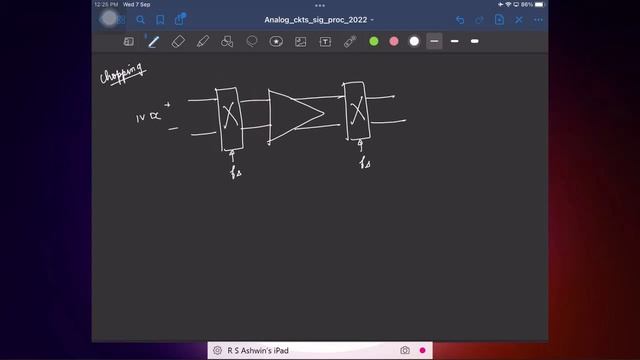Viewport: 640px width, 360px height.
Task: Choose the pink pen color
Action: tap(394, 42)
